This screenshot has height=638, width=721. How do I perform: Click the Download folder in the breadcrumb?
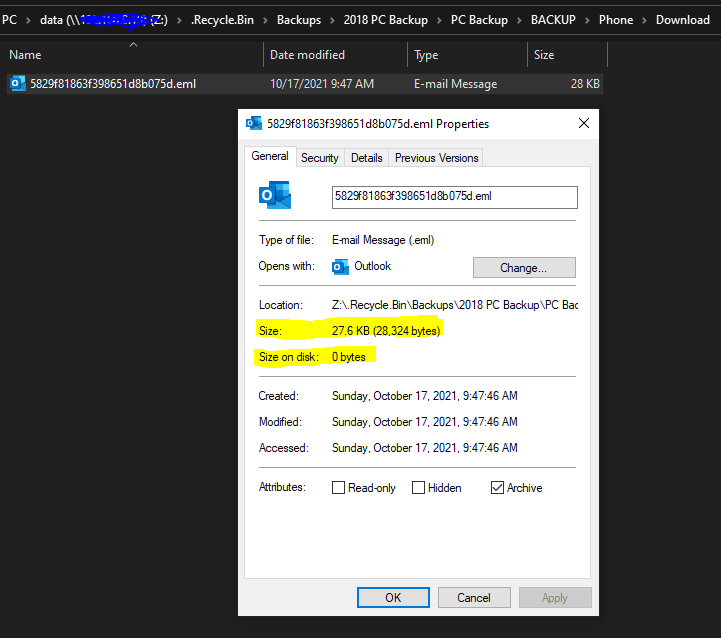(683, 20)
